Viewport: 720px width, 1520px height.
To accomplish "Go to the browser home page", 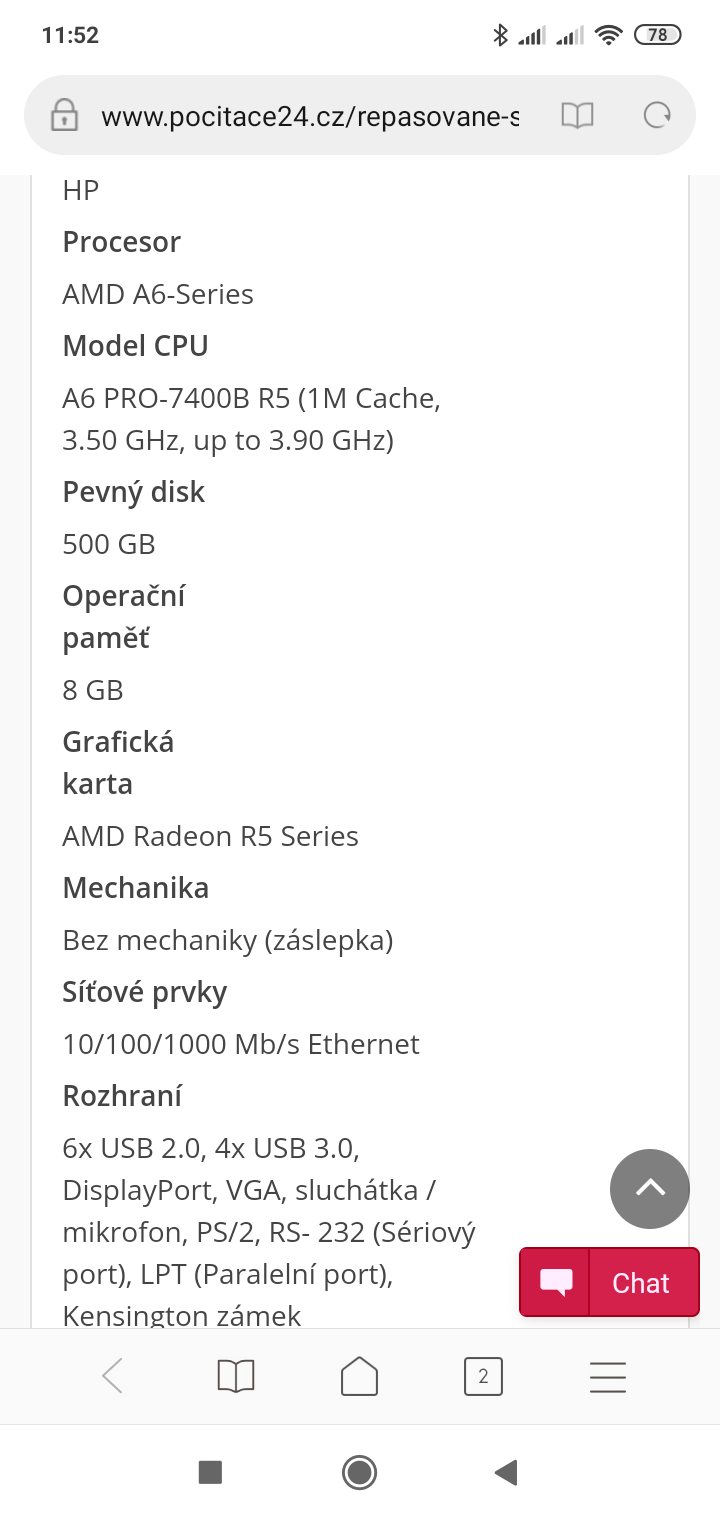I will 359,1376.
